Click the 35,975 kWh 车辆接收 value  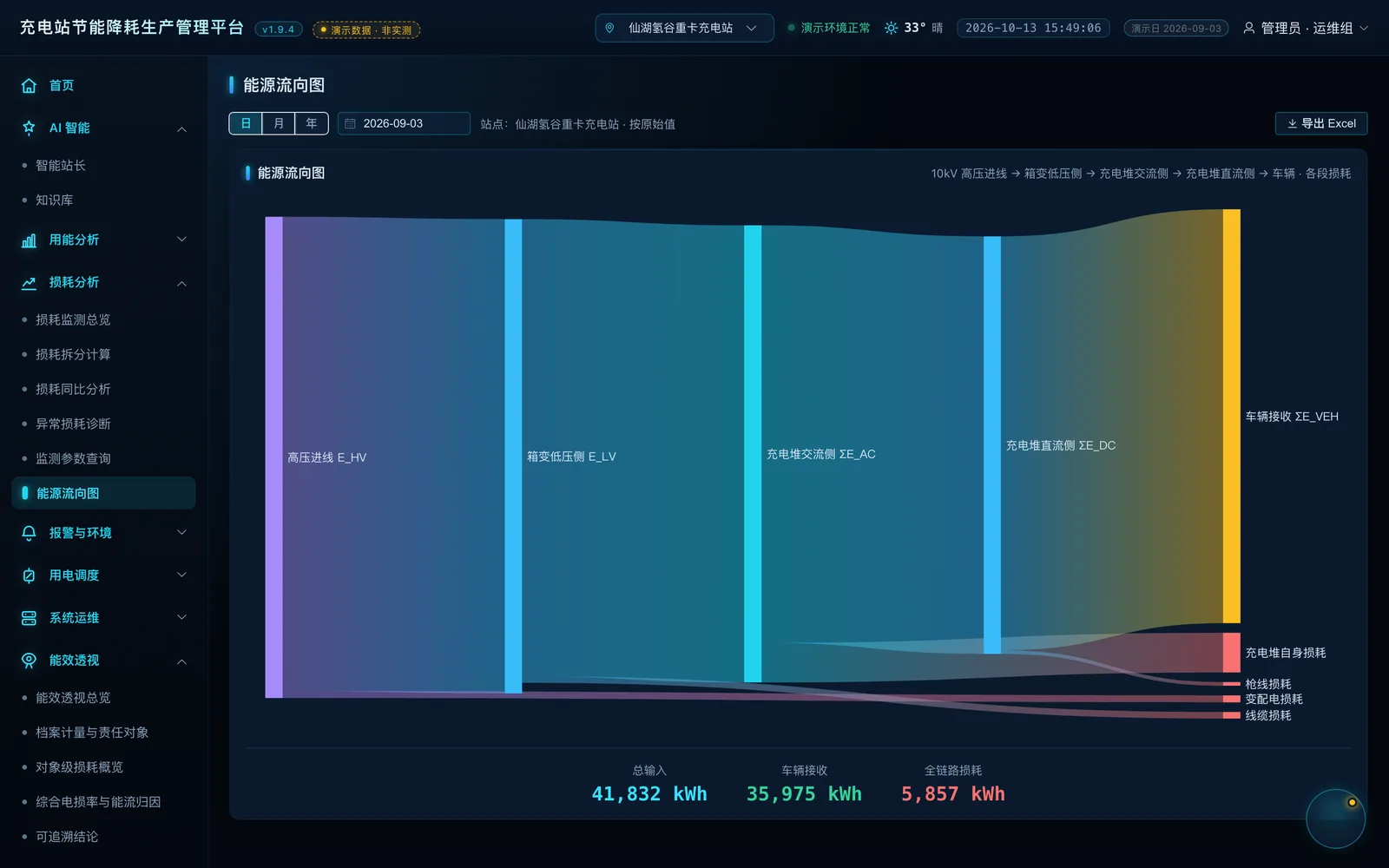click(x=804, y=794)
